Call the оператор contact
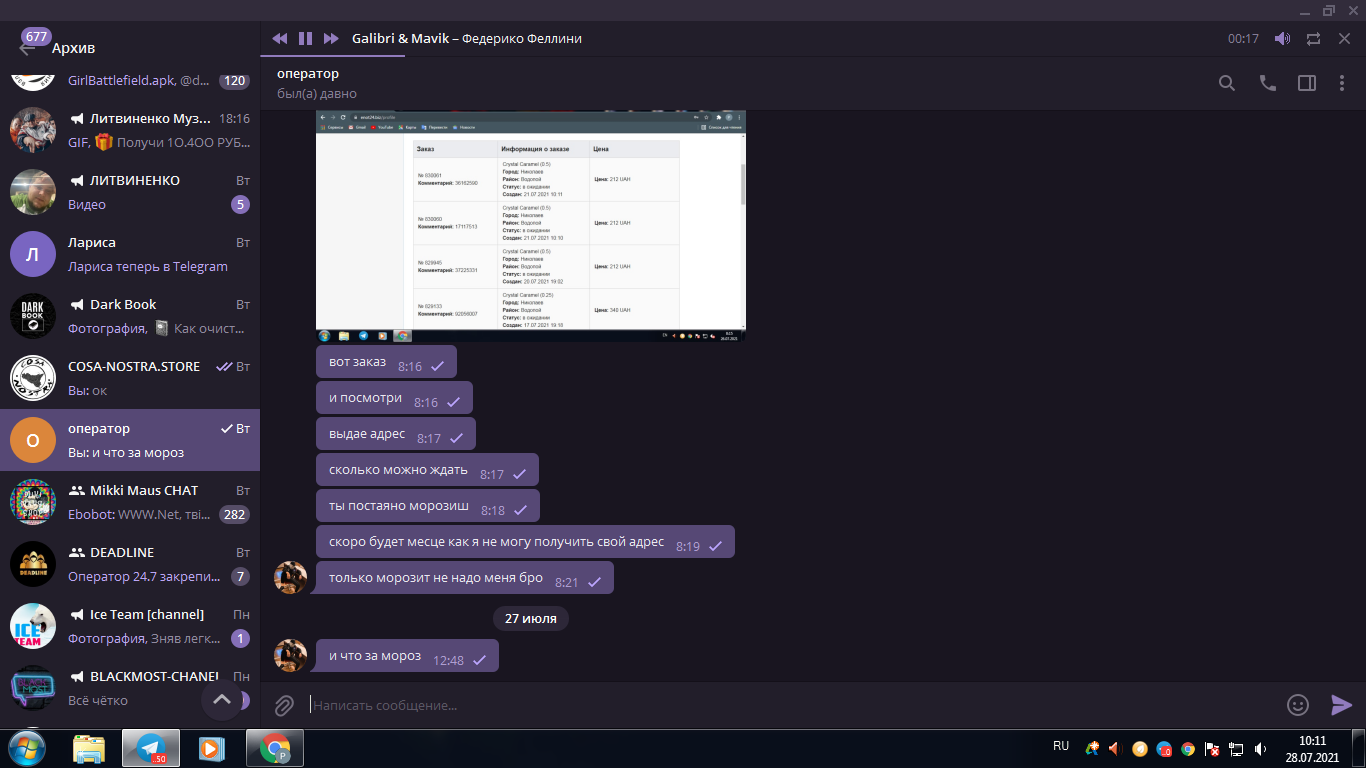The height and width of the screenshot is (768, 1366). 1268,83
